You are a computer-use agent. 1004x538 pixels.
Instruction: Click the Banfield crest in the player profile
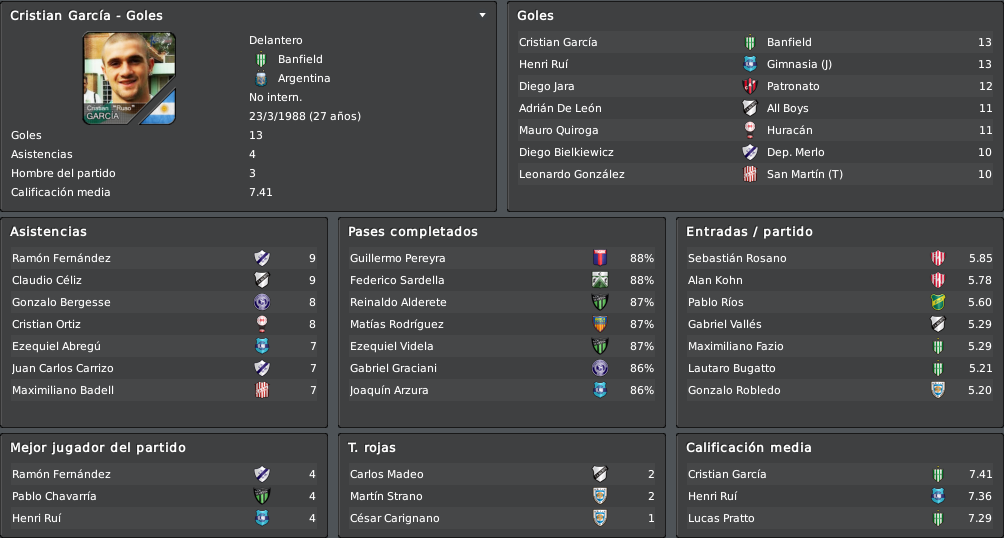pyautogui.click(x=261, y=60)
